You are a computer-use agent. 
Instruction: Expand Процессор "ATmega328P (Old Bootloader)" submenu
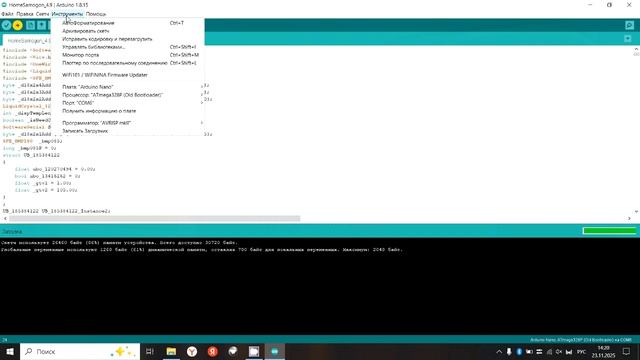click(127, 95)
